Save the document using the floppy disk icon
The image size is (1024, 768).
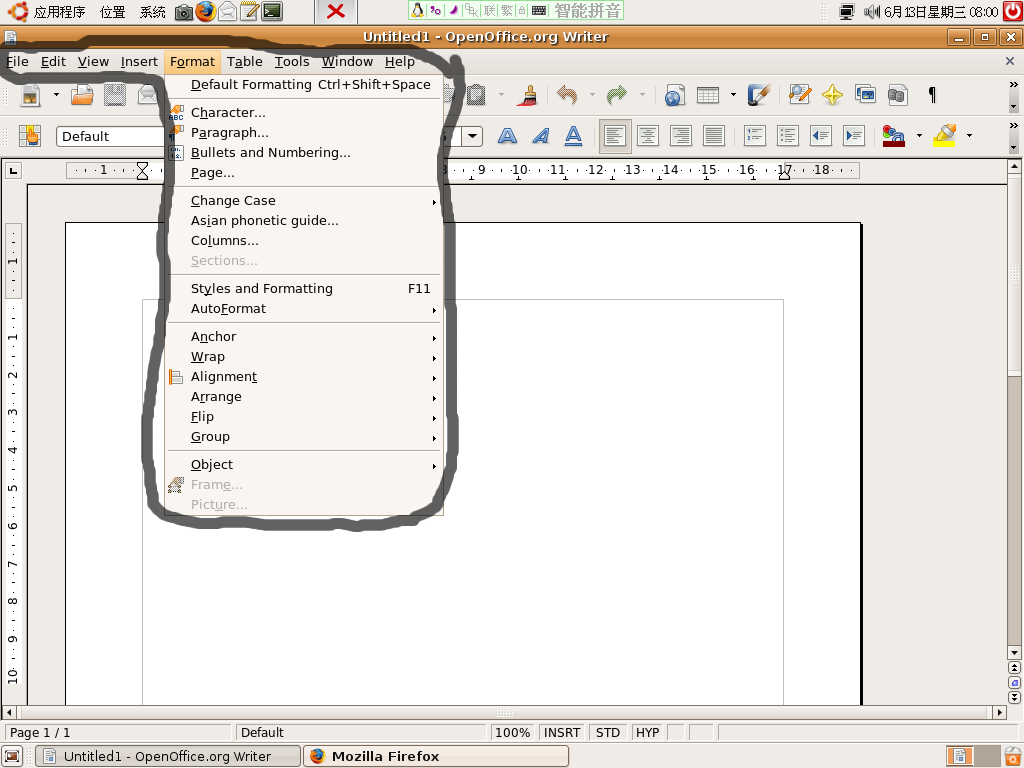115,95
